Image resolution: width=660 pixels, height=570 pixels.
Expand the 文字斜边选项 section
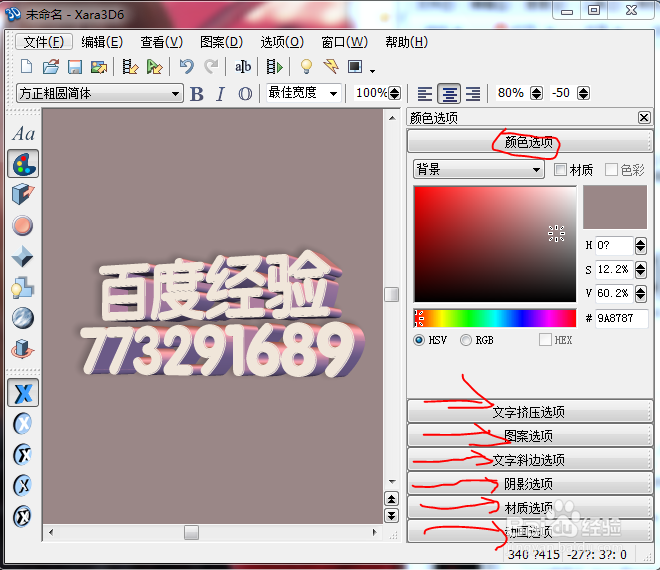click(530, 460)
